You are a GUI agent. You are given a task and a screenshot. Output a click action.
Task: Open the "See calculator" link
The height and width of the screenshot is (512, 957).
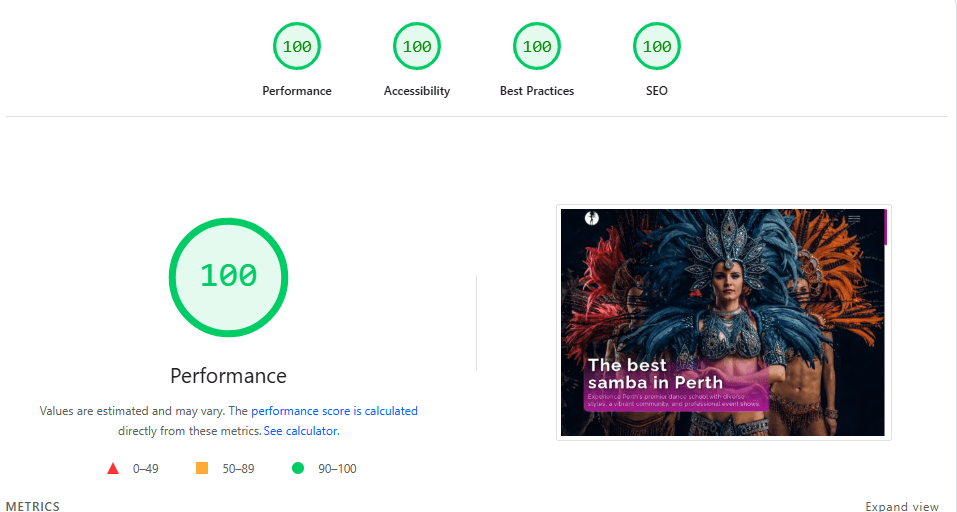click(x=300, y=431)
